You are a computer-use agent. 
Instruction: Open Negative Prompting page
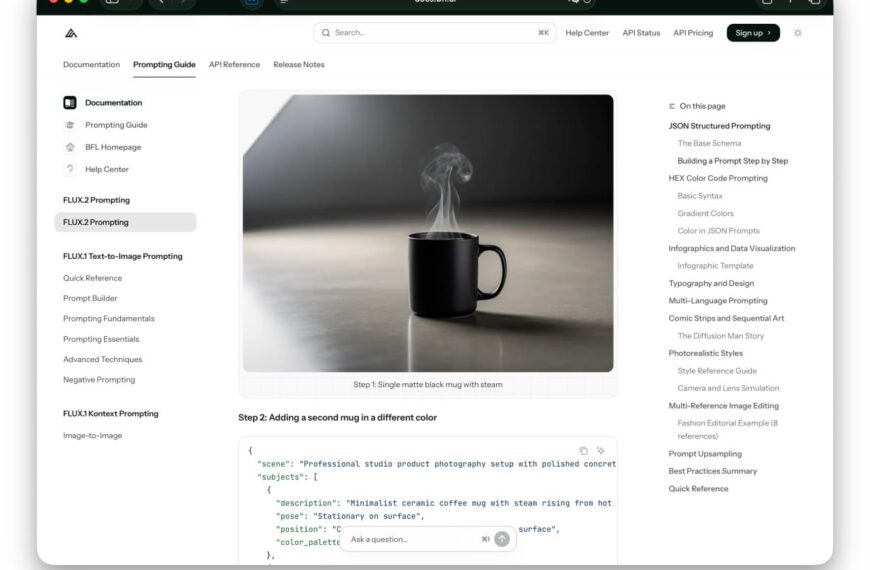[x=99, y=380]
